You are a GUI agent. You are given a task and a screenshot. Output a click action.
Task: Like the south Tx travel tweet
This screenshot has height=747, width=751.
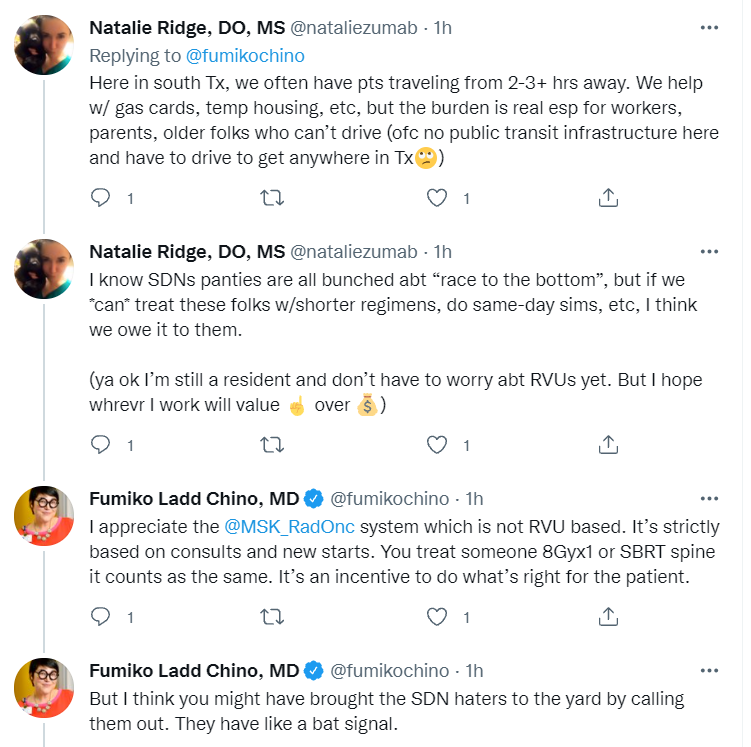(437, 198)
